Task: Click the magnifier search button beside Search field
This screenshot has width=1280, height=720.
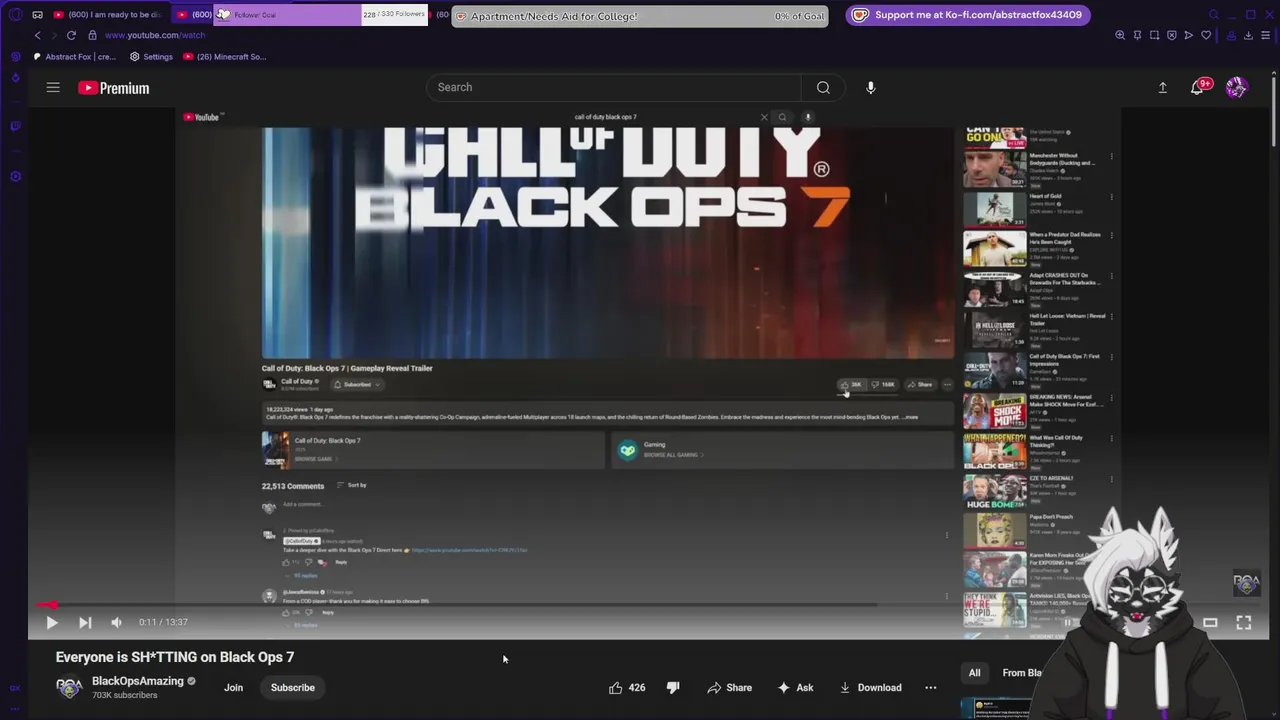Action: (823, 87)
